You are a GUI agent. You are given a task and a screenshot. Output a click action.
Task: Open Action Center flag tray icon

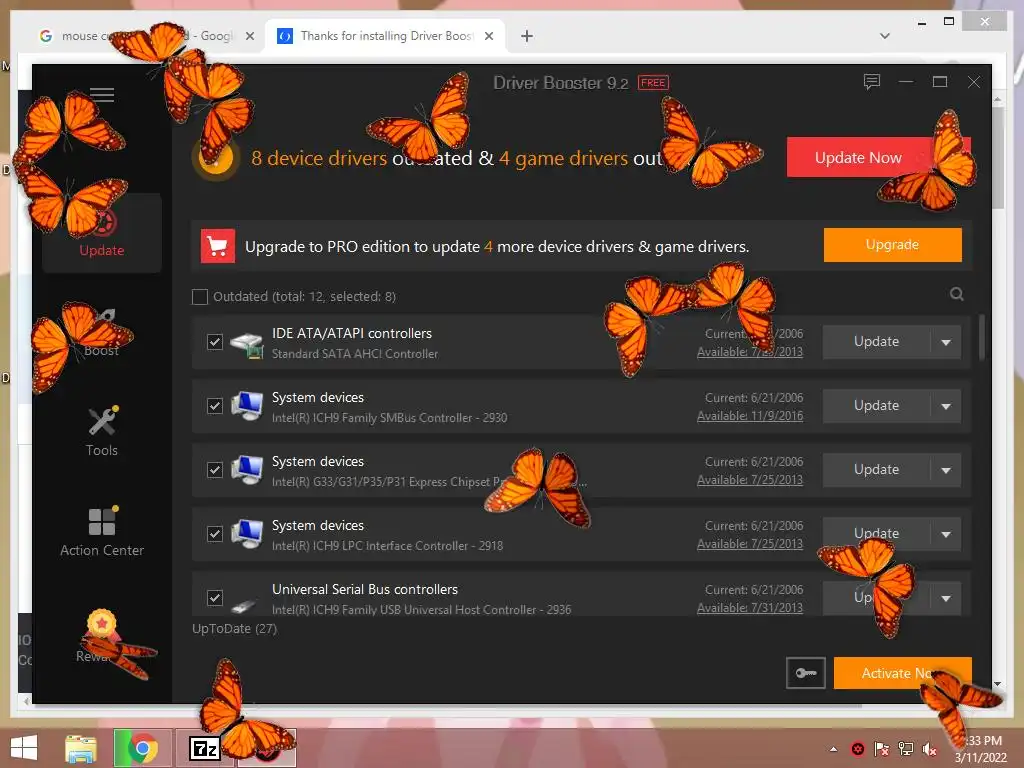pos(881,749)
